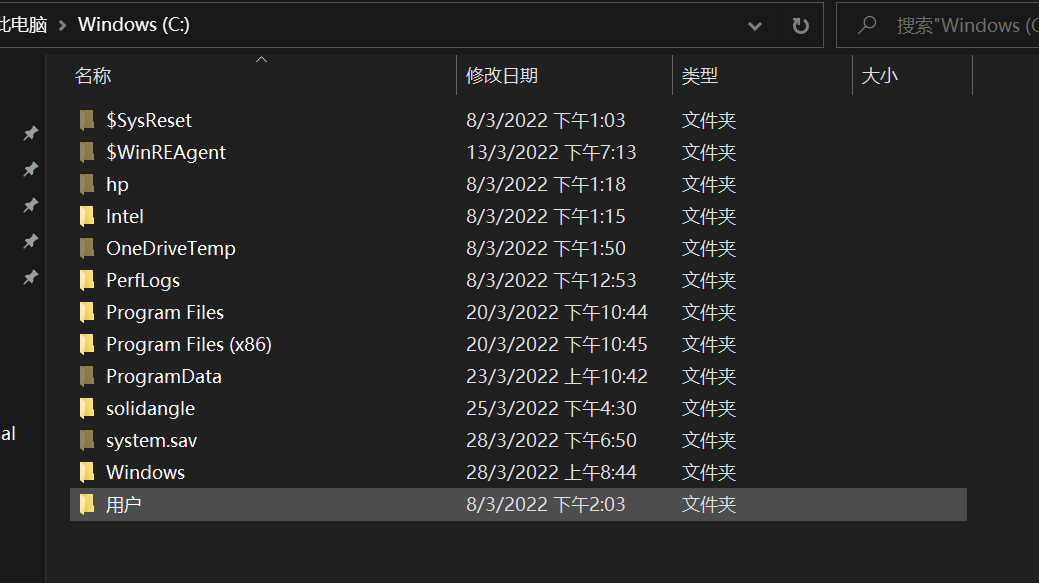1039x583 pixels.
Task: Open the Program Files folder
Action: coord(164,311)
